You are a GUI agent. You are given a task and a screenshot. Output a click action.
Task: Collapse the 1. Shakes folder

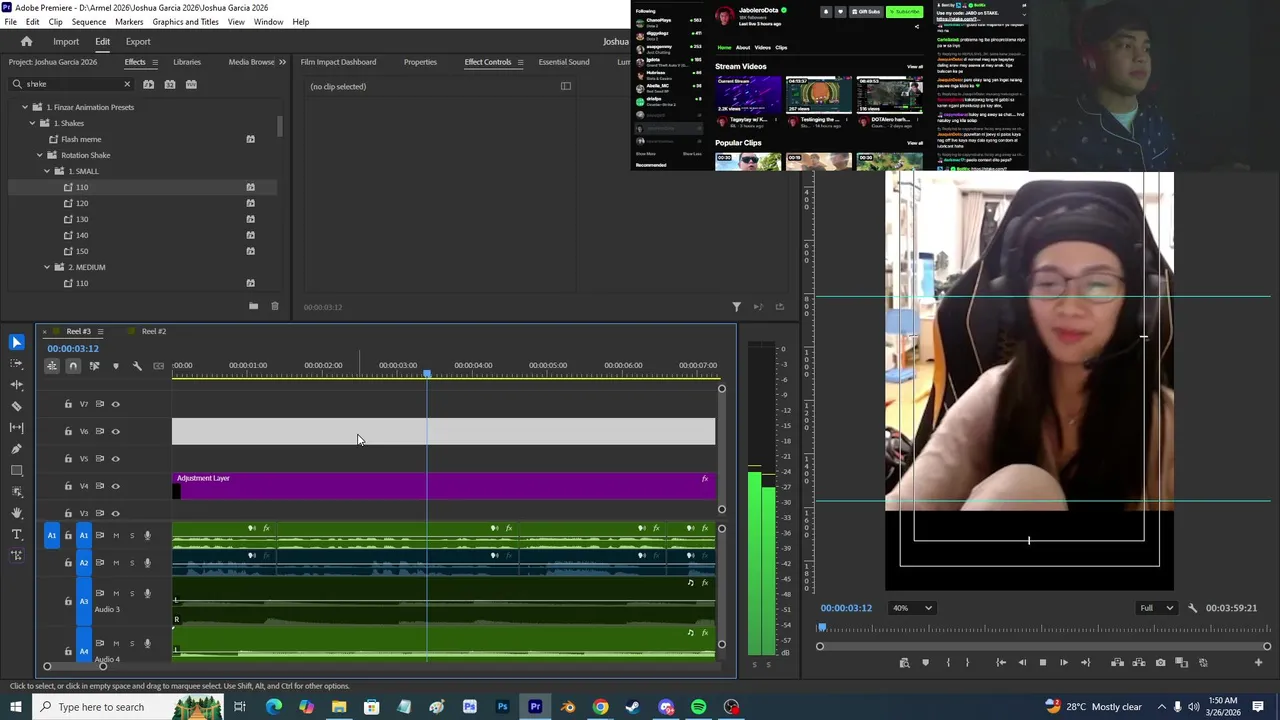[32, 123]
